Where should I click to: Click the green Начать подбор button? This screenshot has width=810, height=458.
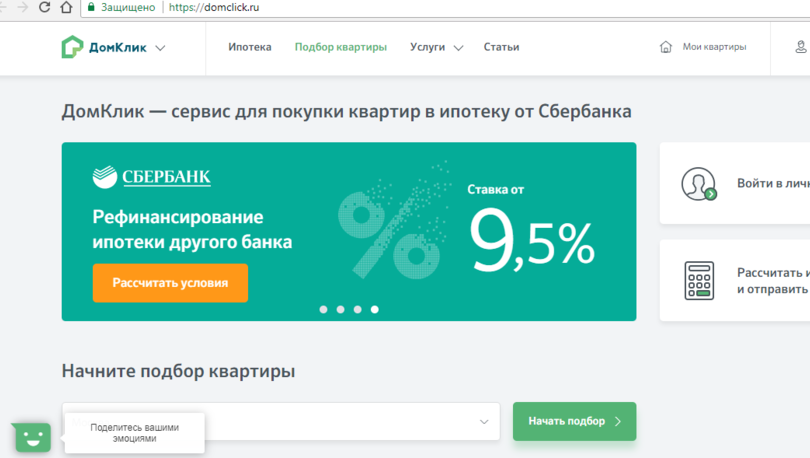pos(574,421)
